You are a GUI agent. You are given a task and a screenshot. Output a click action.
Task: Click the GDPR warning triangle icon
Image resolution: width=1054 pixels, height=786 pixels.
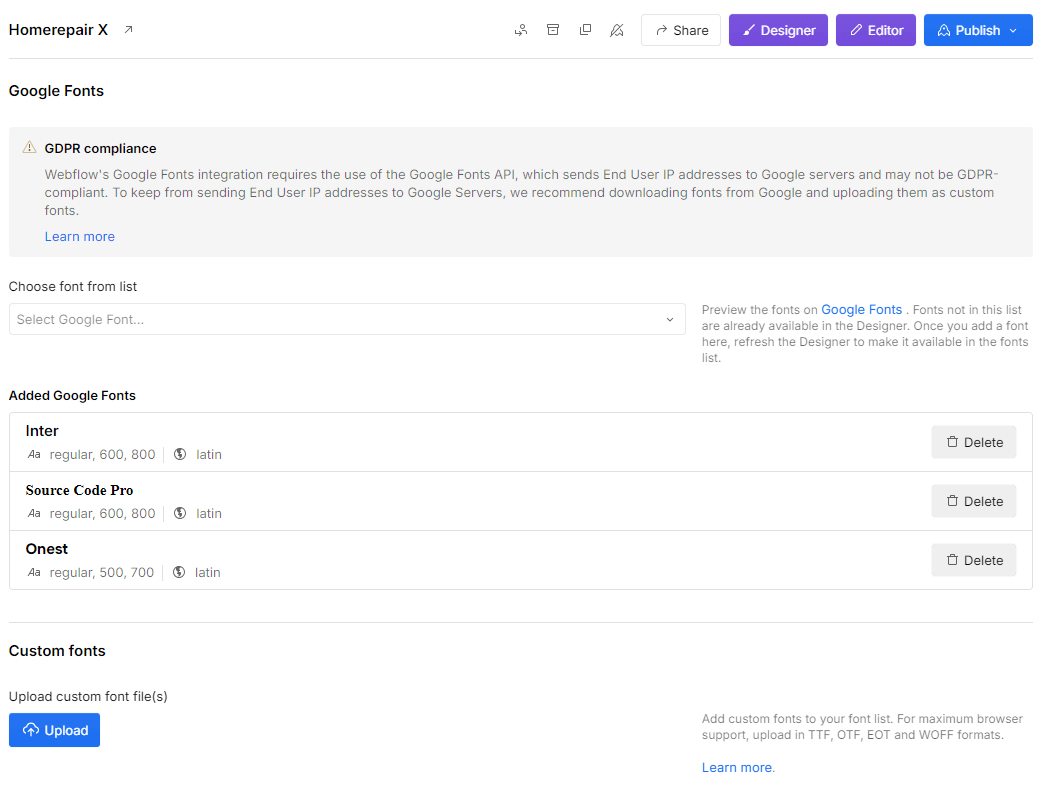[x=29, y=148]
